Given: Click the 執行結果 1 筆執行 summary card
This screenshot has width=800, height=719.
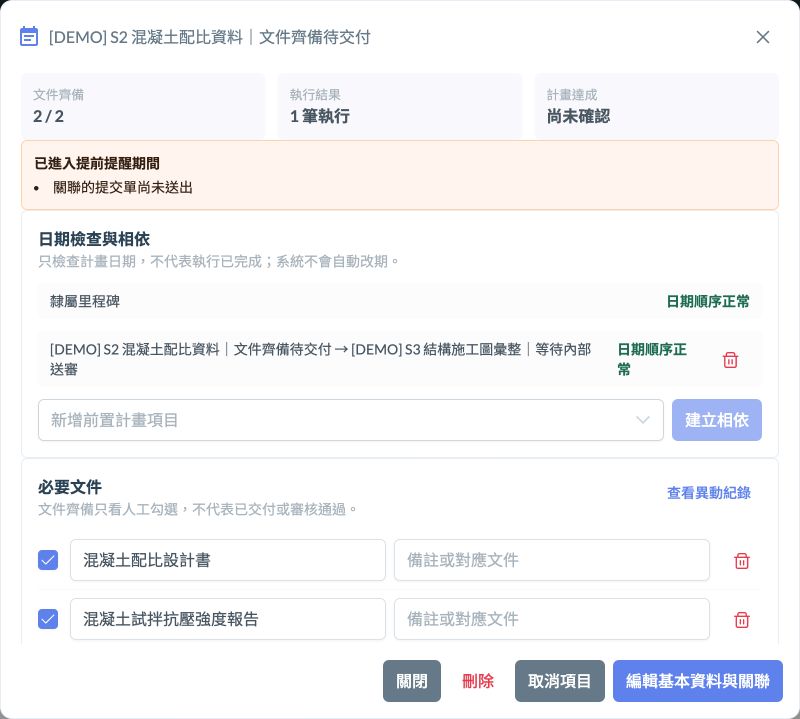Looking at the screenshot, I should pyautogui.click(x=399, y=106).
